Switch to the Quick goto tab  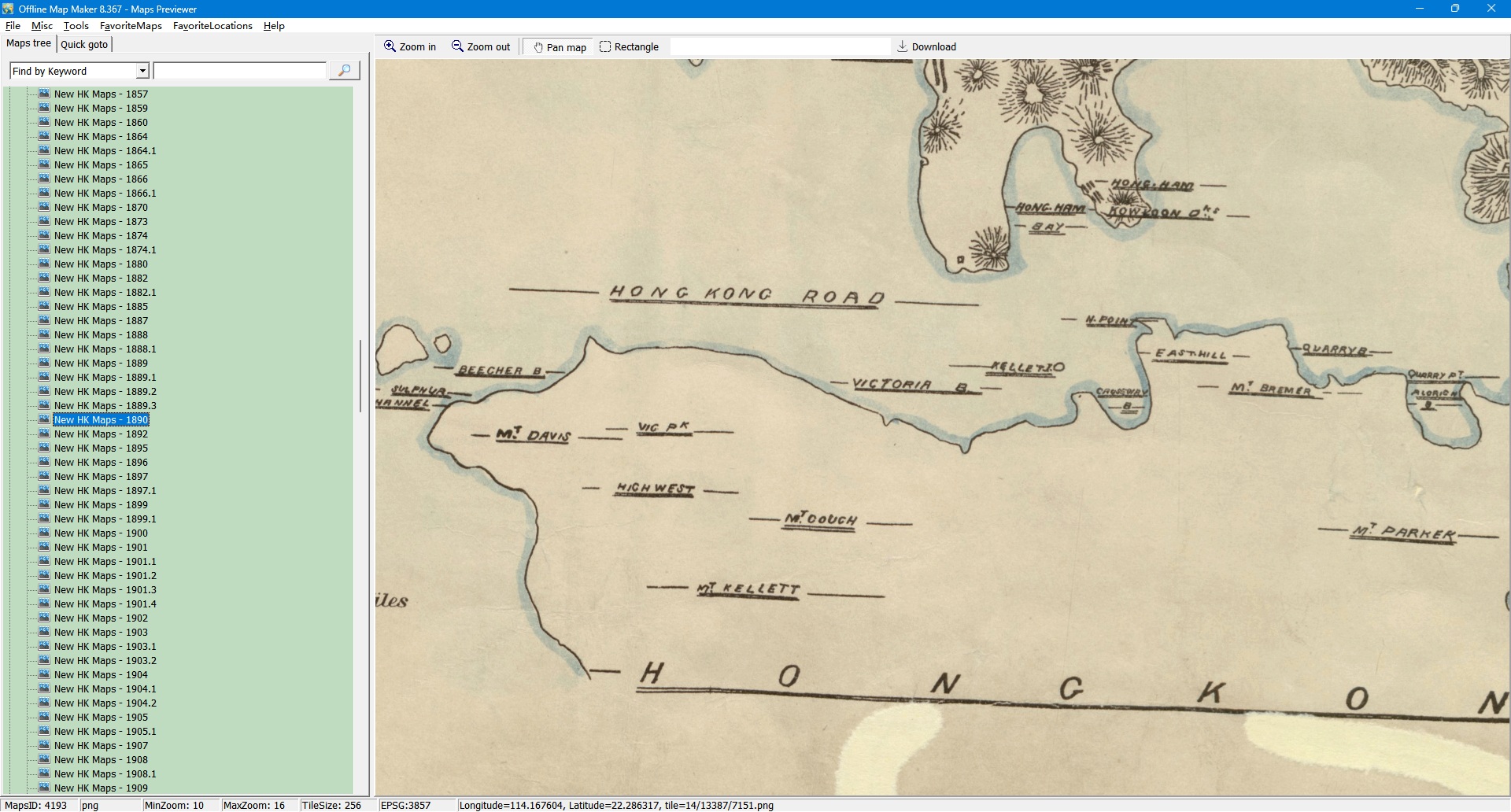tap(84, 44)
